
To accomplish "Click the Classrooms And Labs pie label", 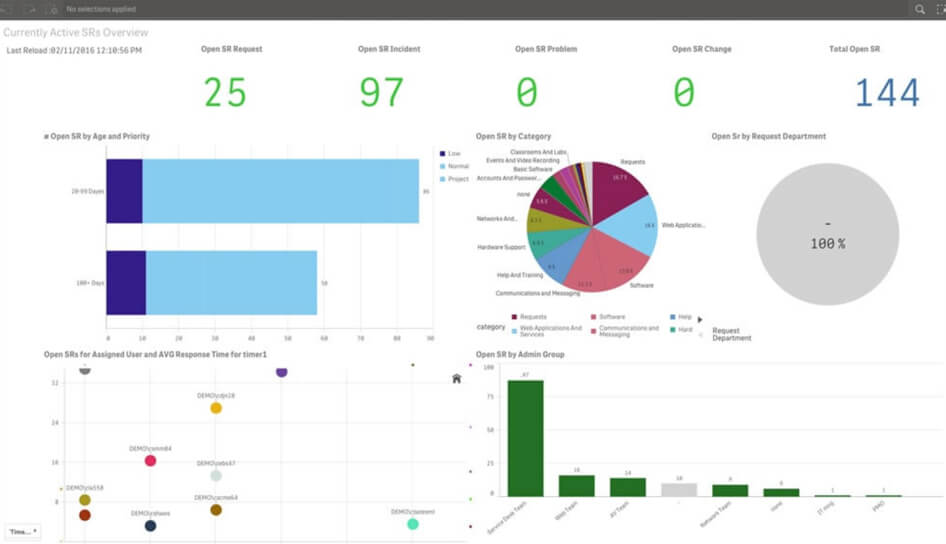I will click(538, 153).
